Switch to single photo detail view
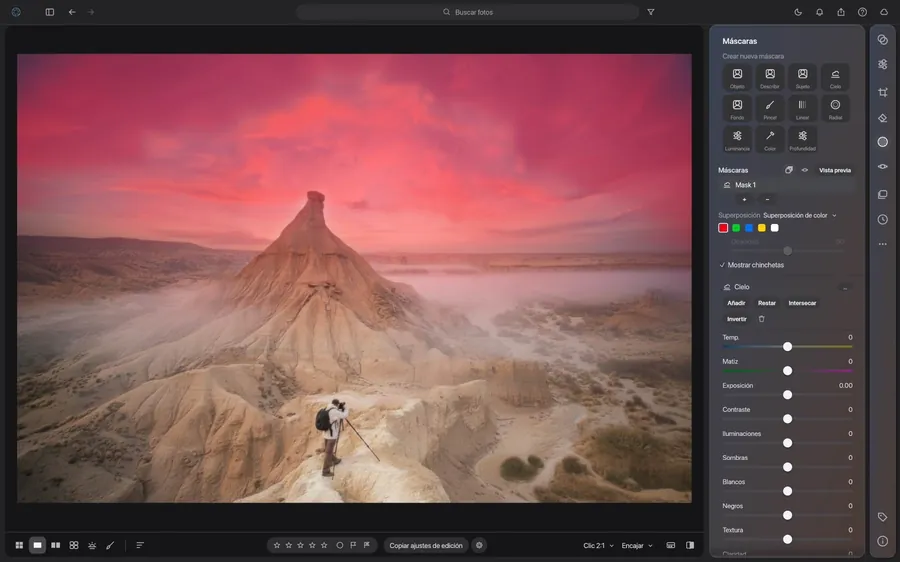The width and height of the screenshot is (900, 562). coord(37,545)
